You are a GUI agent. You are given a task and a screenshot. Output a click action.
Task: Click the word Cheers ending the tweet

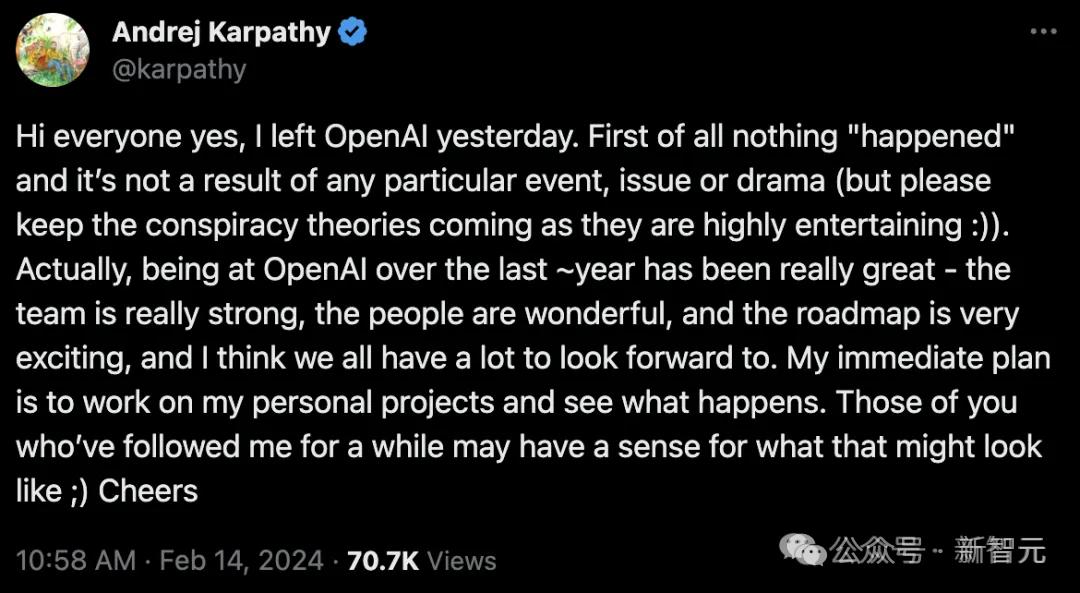[x=148, y=490]
